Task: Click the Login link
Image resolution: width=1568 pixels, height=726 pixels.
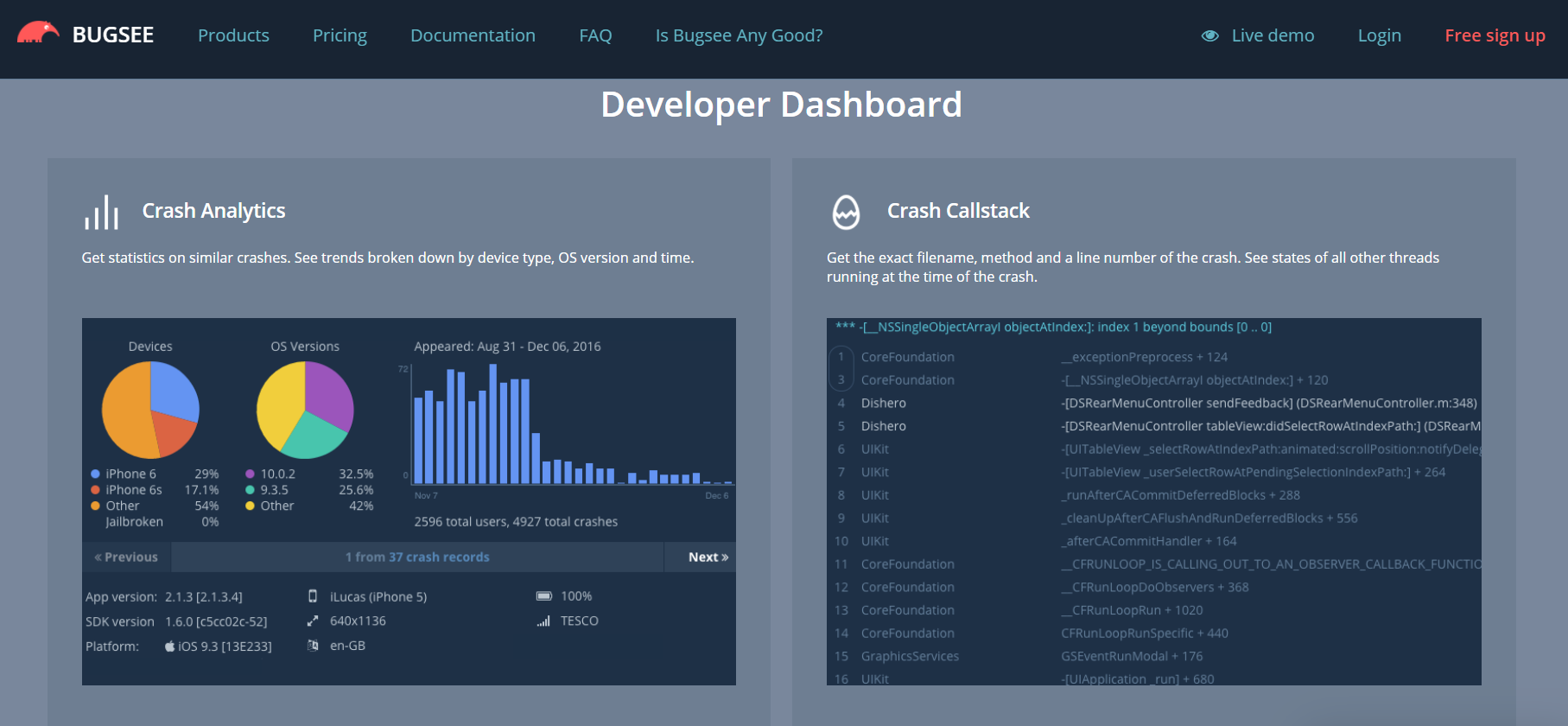Action: pos(1379,35)
